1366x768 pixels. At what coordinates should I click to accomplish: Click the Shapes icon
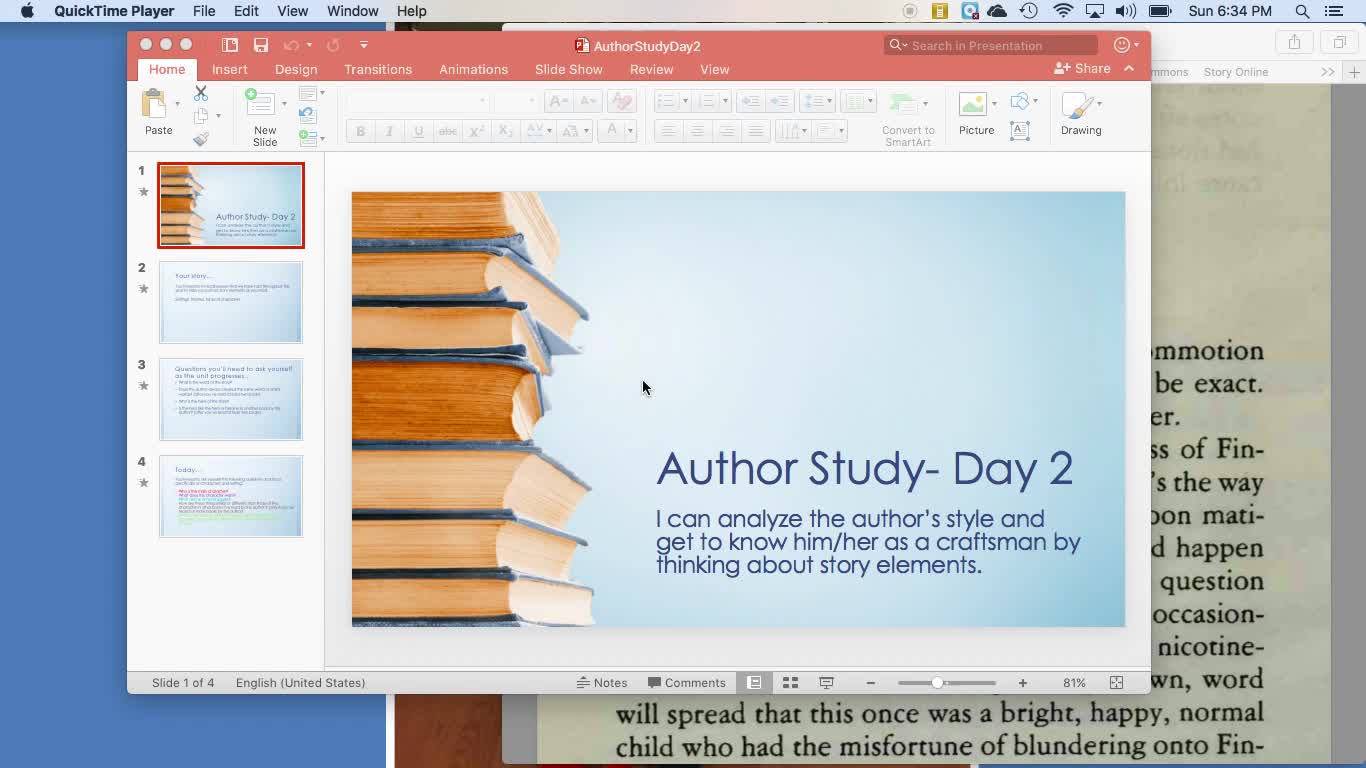(x=1019, y=101)
